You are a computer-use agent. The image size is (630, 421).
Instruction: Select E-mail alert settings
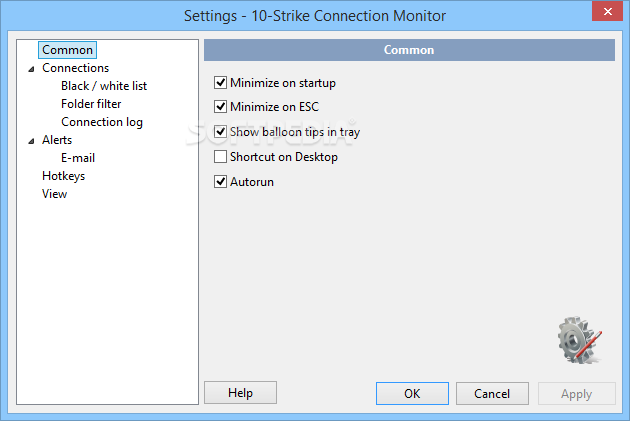pos(78,158)
